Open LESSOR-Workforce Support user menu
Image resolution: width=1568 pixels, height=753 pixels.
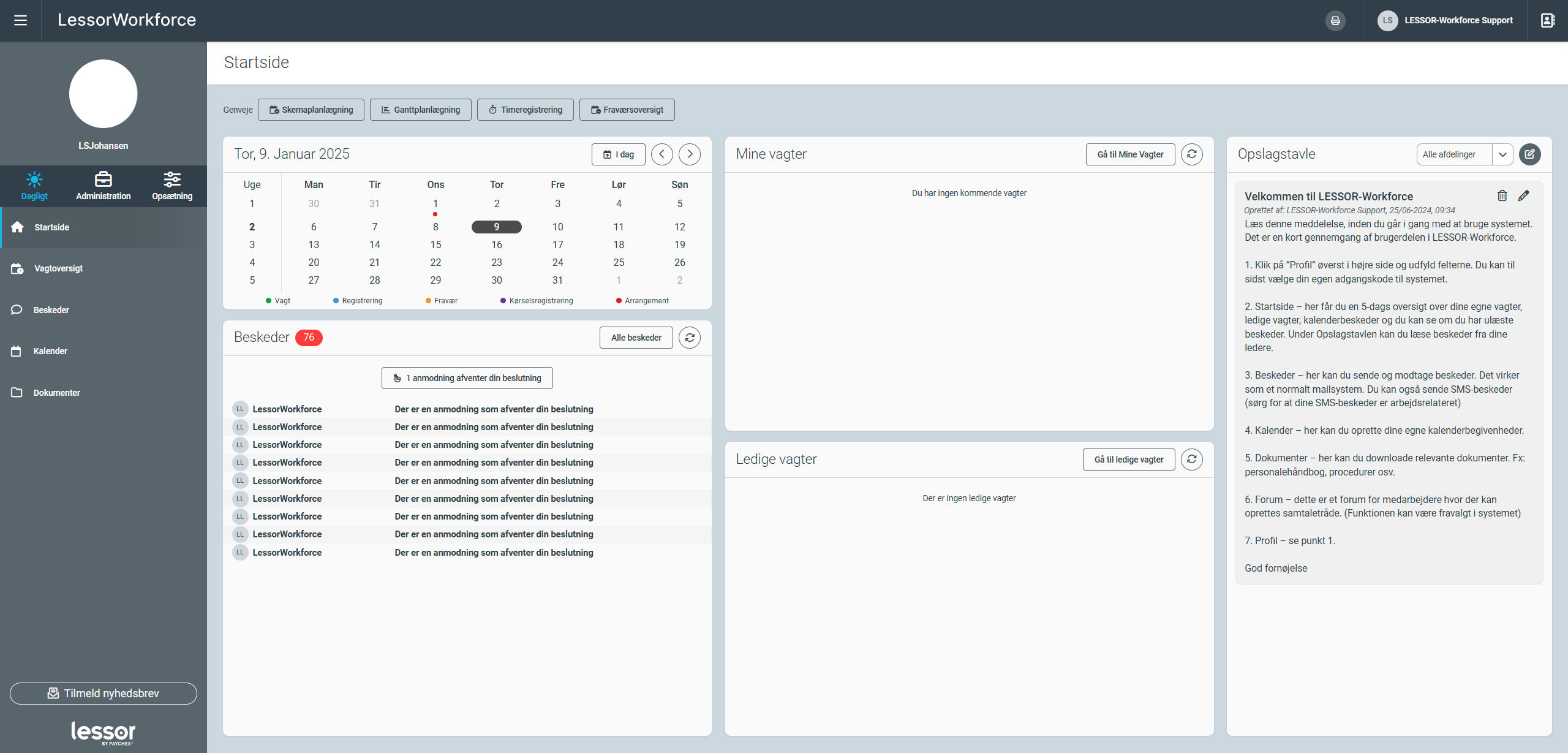(1445, 21)
